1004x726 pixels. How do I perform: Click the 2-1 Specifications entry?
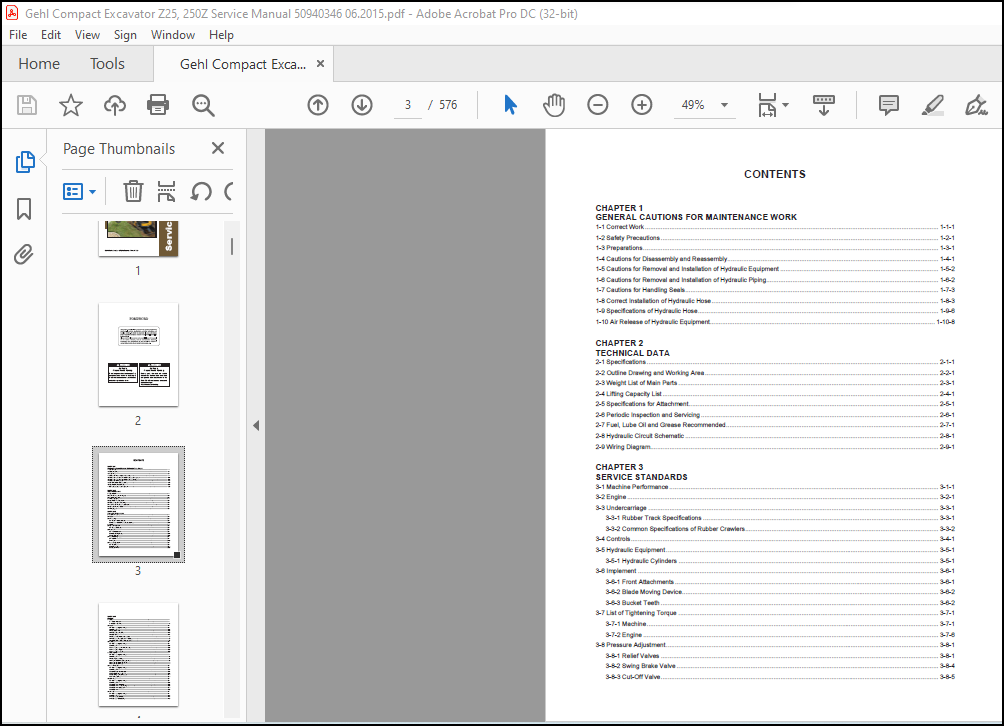775,362
